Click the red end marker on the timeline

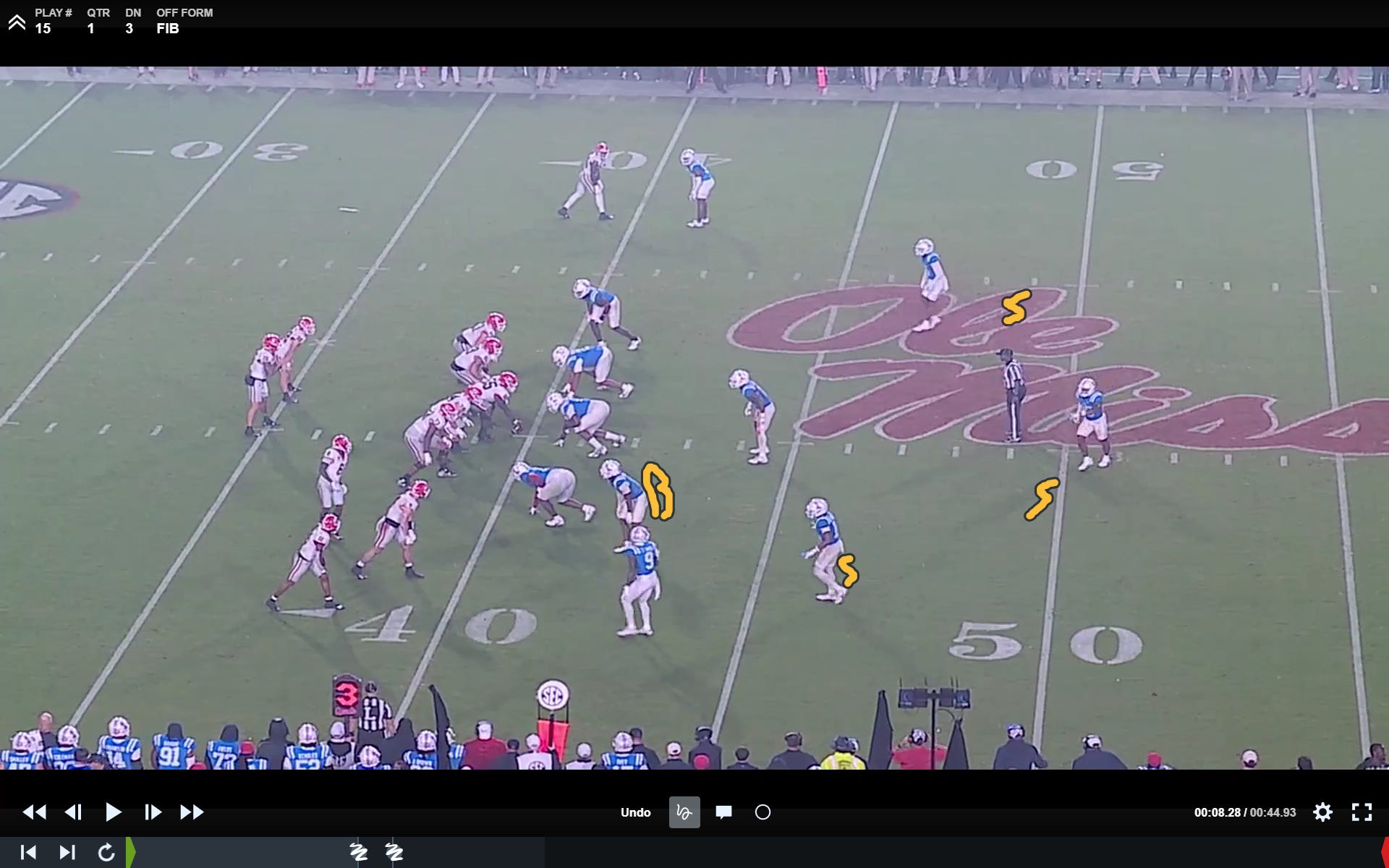[1385, 852]
